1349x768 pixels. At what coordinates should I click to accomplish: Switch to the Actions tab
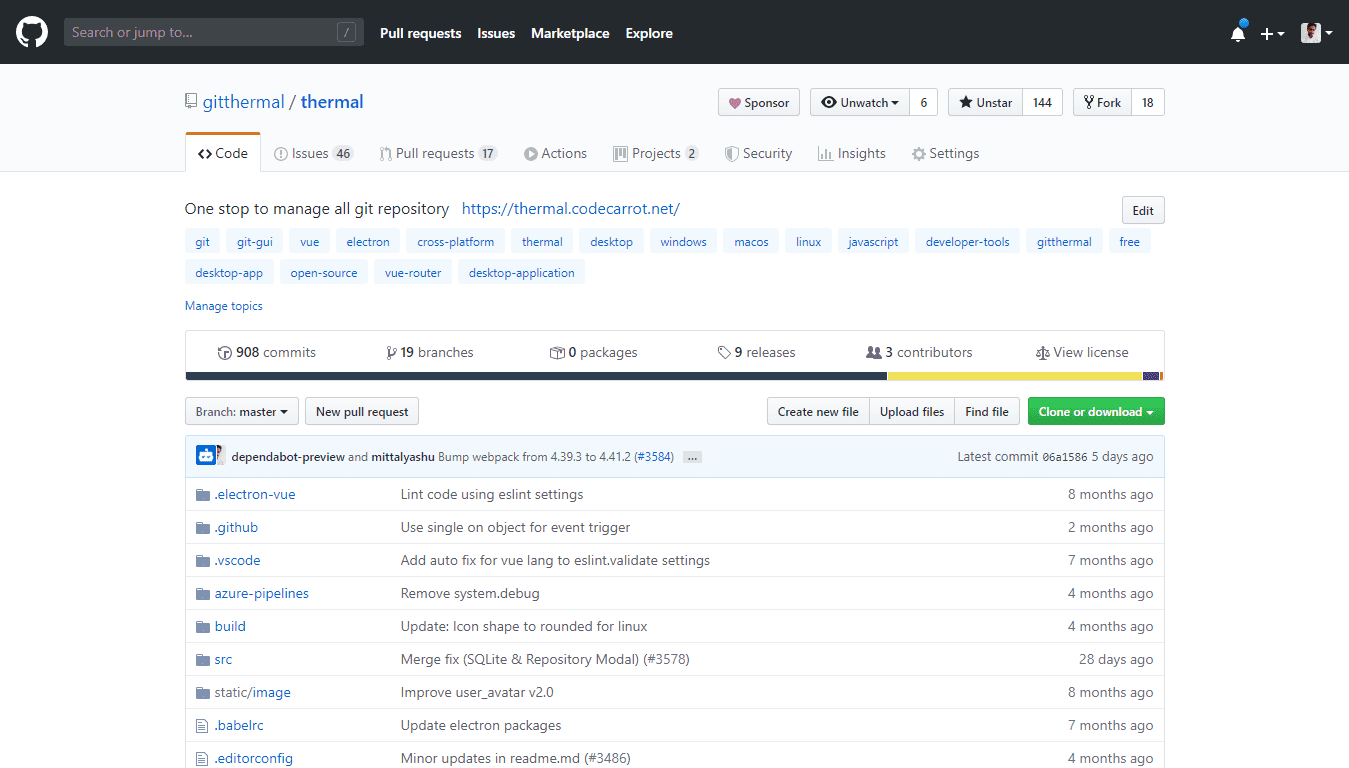point(555,153)
